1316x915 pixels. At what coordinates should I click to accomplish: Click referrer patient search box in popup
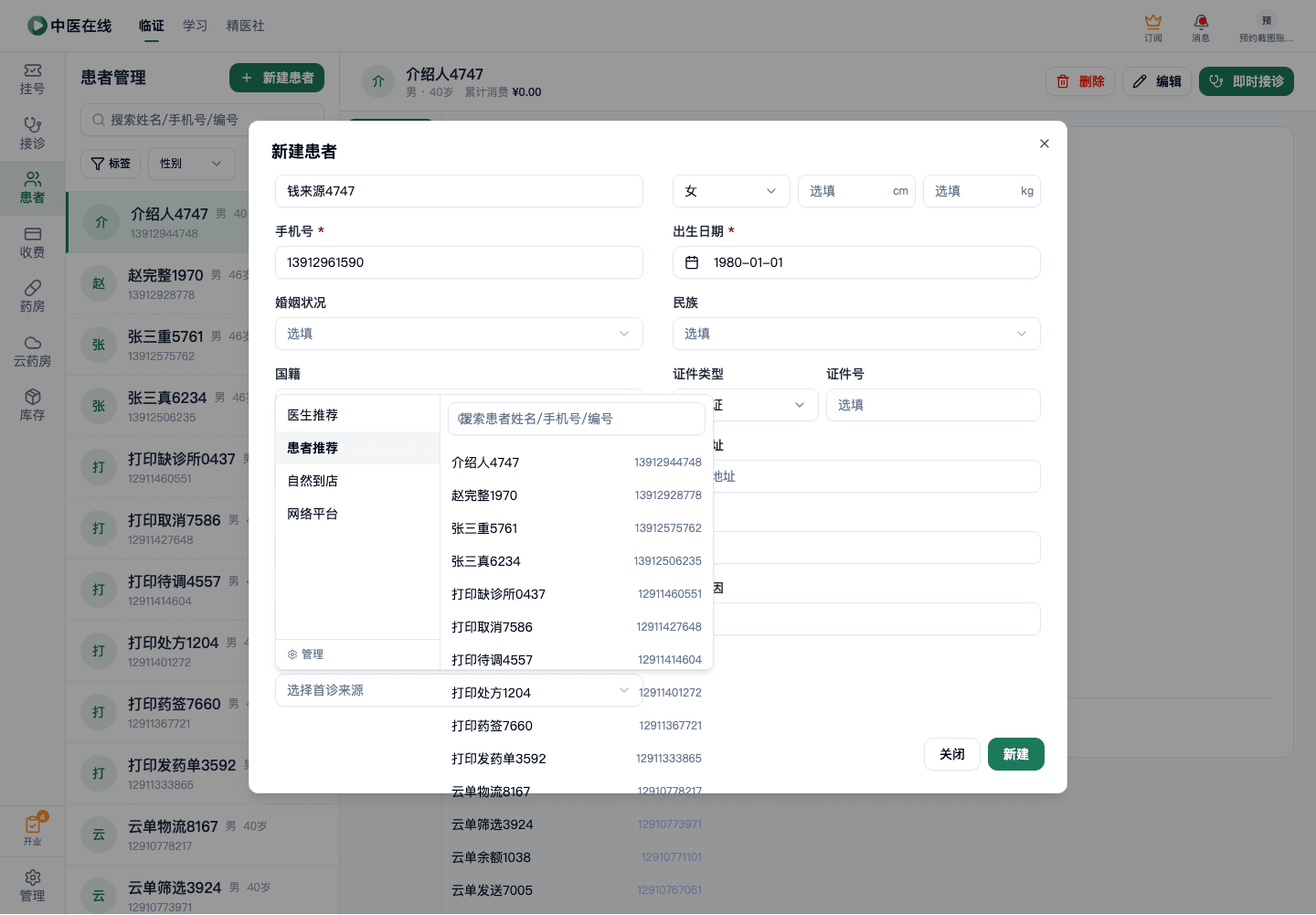tap(577, 419)
